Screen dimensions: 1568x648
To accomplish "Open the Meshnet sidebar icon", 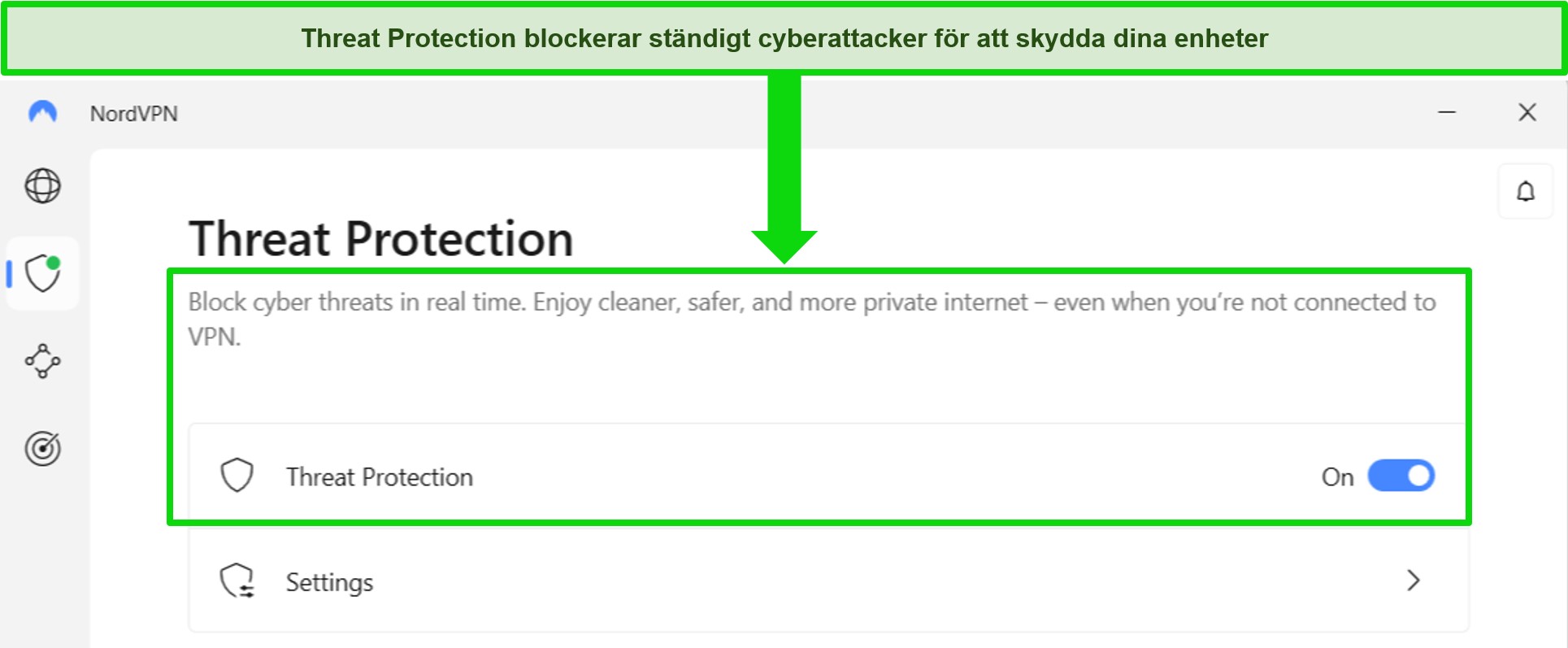I will point(42,361).
